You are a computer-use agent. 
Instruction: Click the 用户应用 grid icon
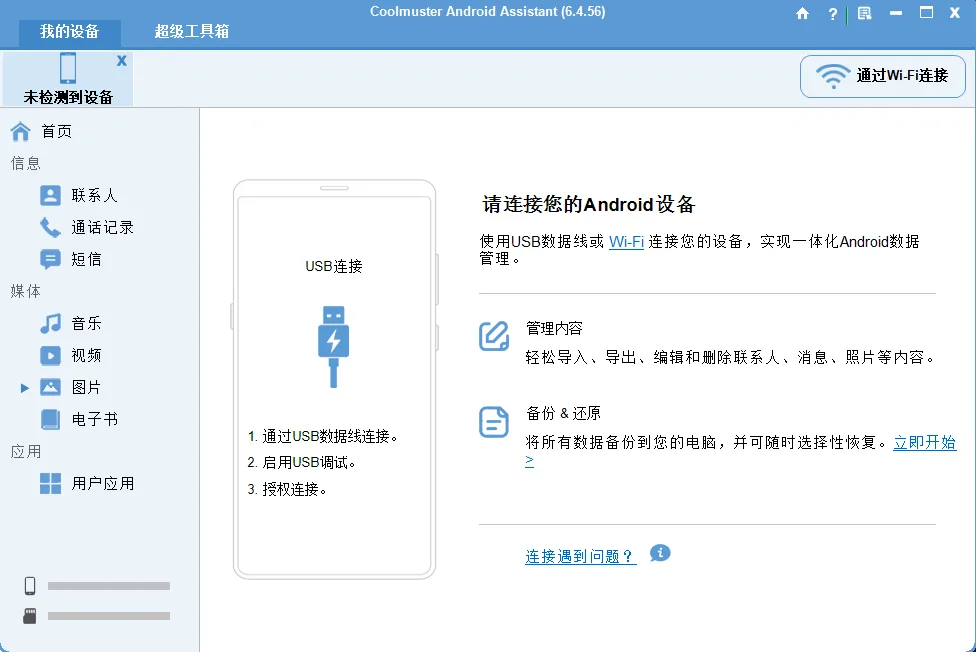(50, 483)
